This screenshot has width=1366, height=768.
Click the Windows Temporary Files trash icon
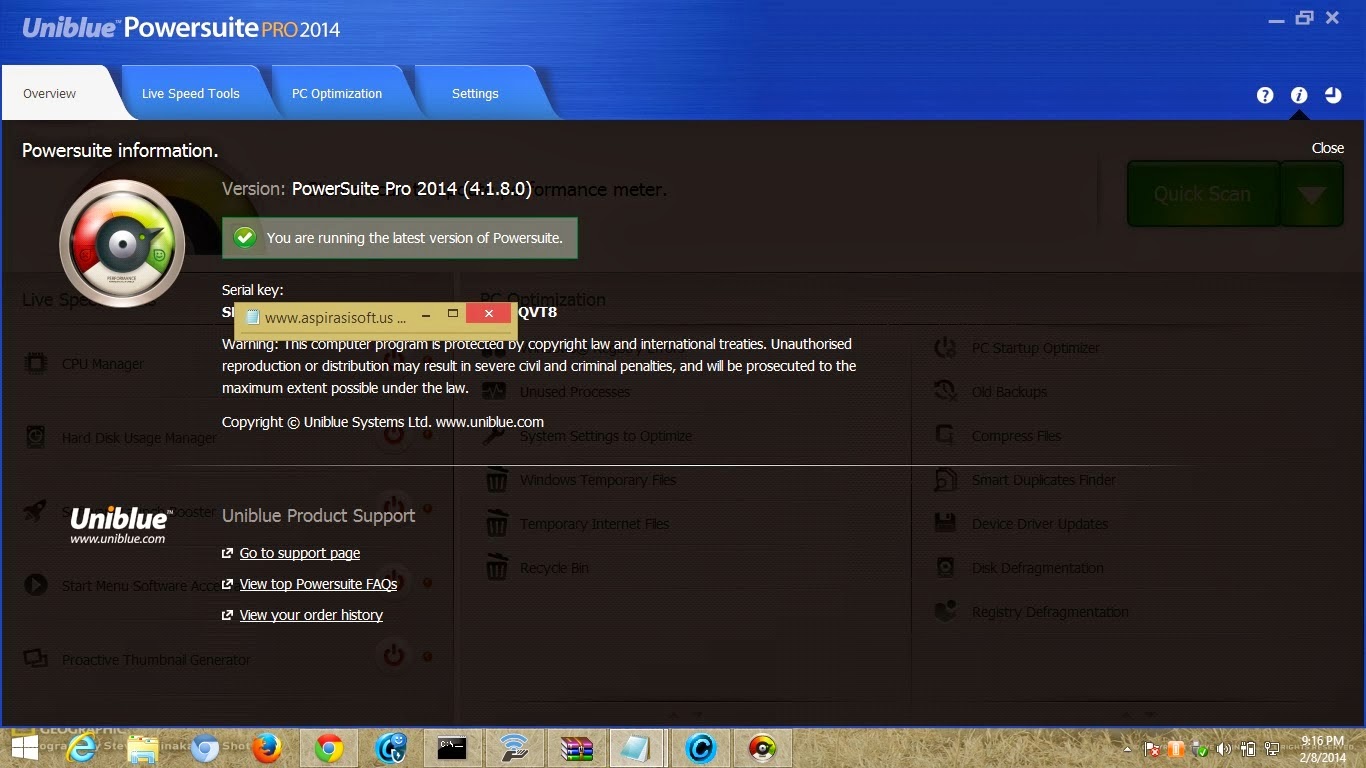coord(497,480)
